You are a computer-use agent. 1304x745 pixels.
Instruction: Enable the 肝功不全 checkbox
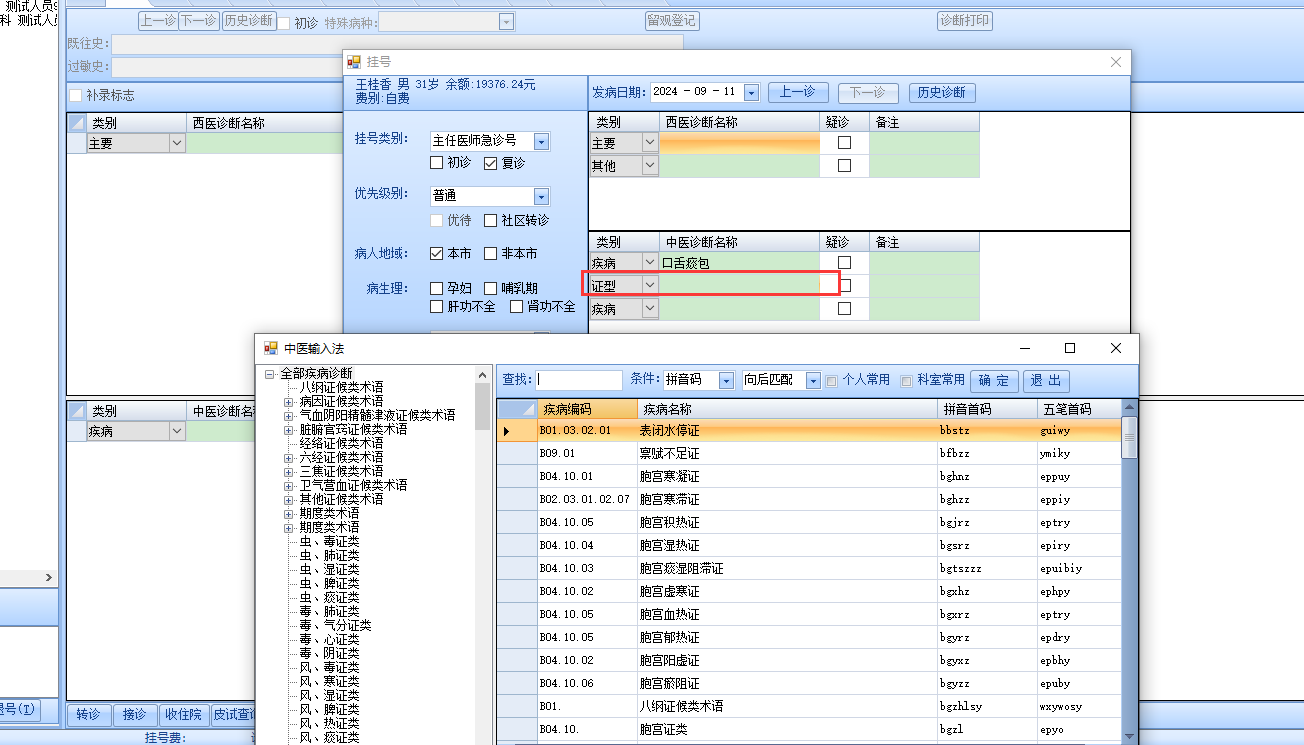tap(436, 307)
